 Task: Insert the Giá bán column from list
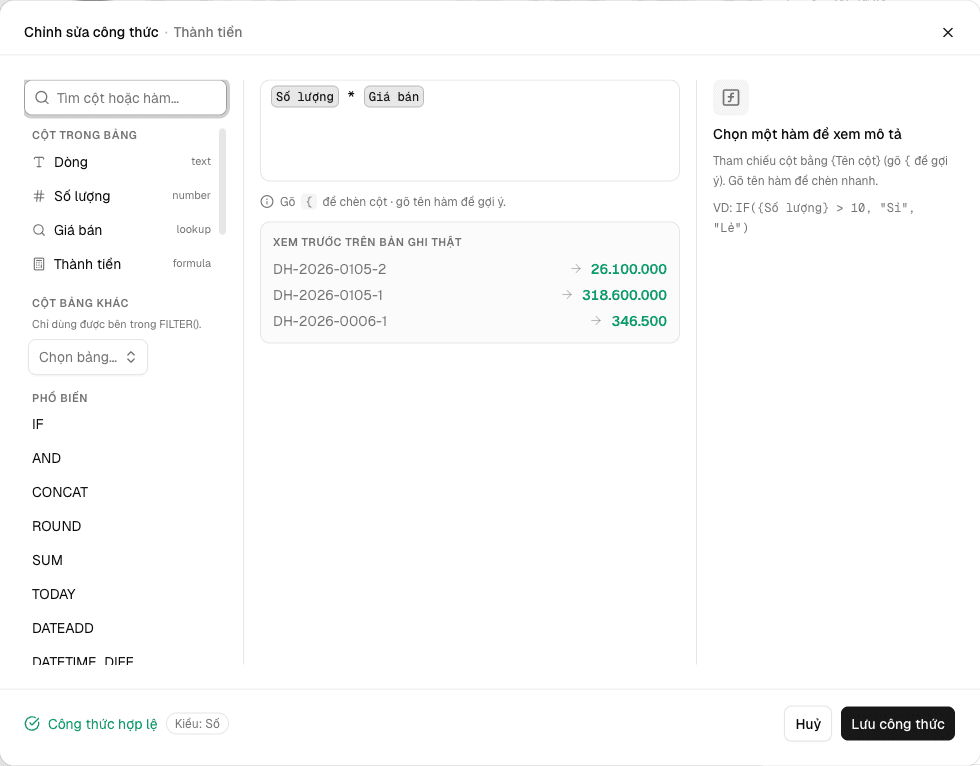point(122,230)
